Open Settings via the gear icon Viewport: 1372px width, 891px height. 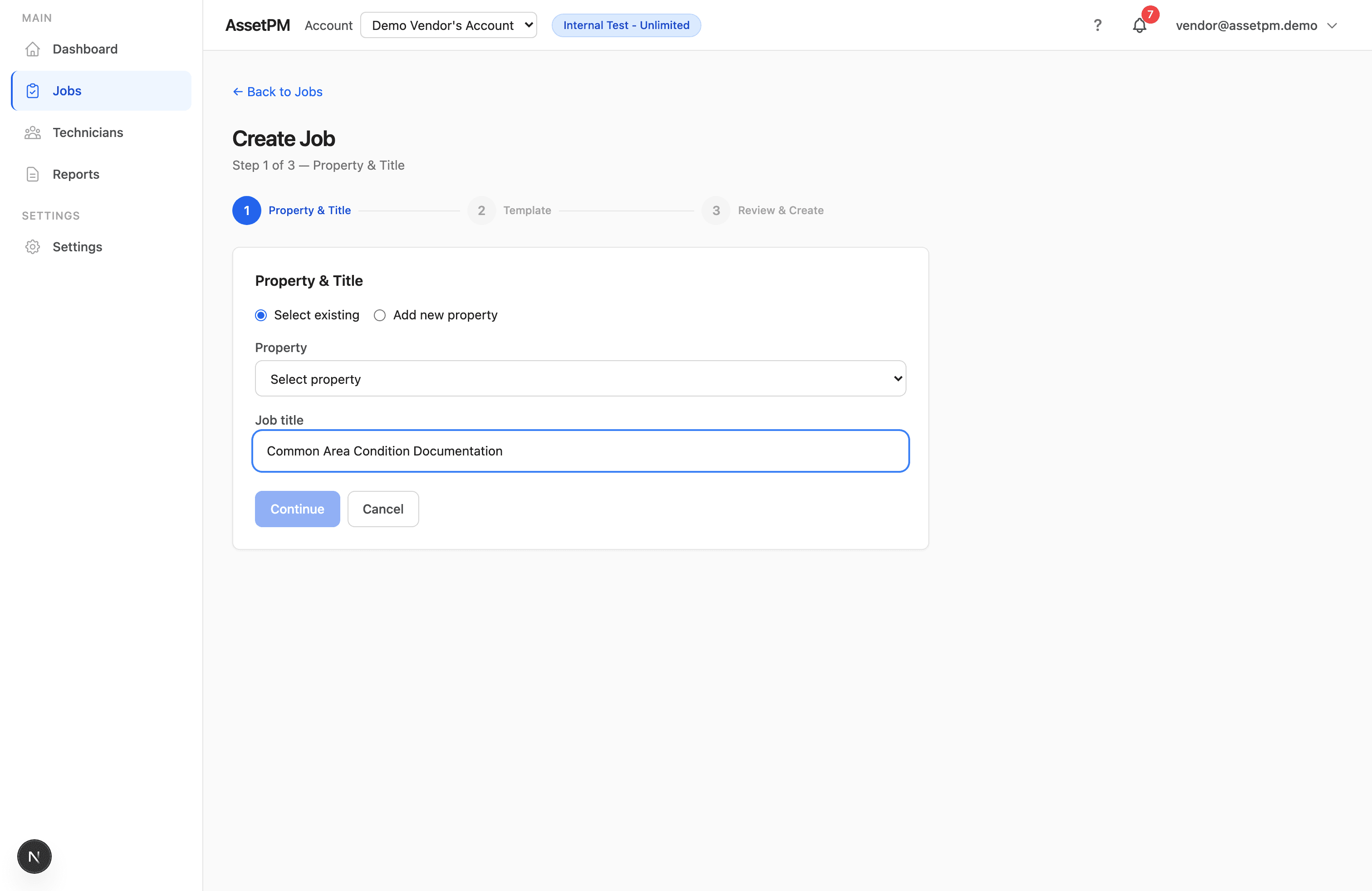pyautogui.click(x=32, y=247)
